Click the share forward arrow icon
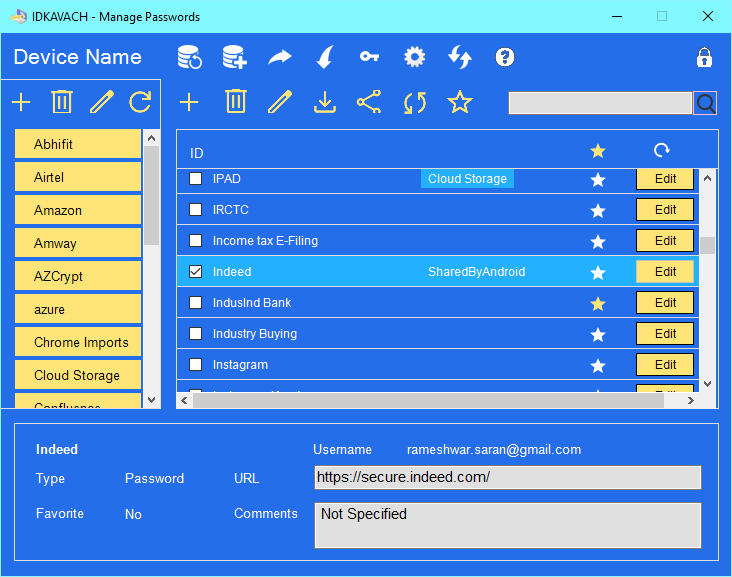732x577 pixels. click(280, 57)
